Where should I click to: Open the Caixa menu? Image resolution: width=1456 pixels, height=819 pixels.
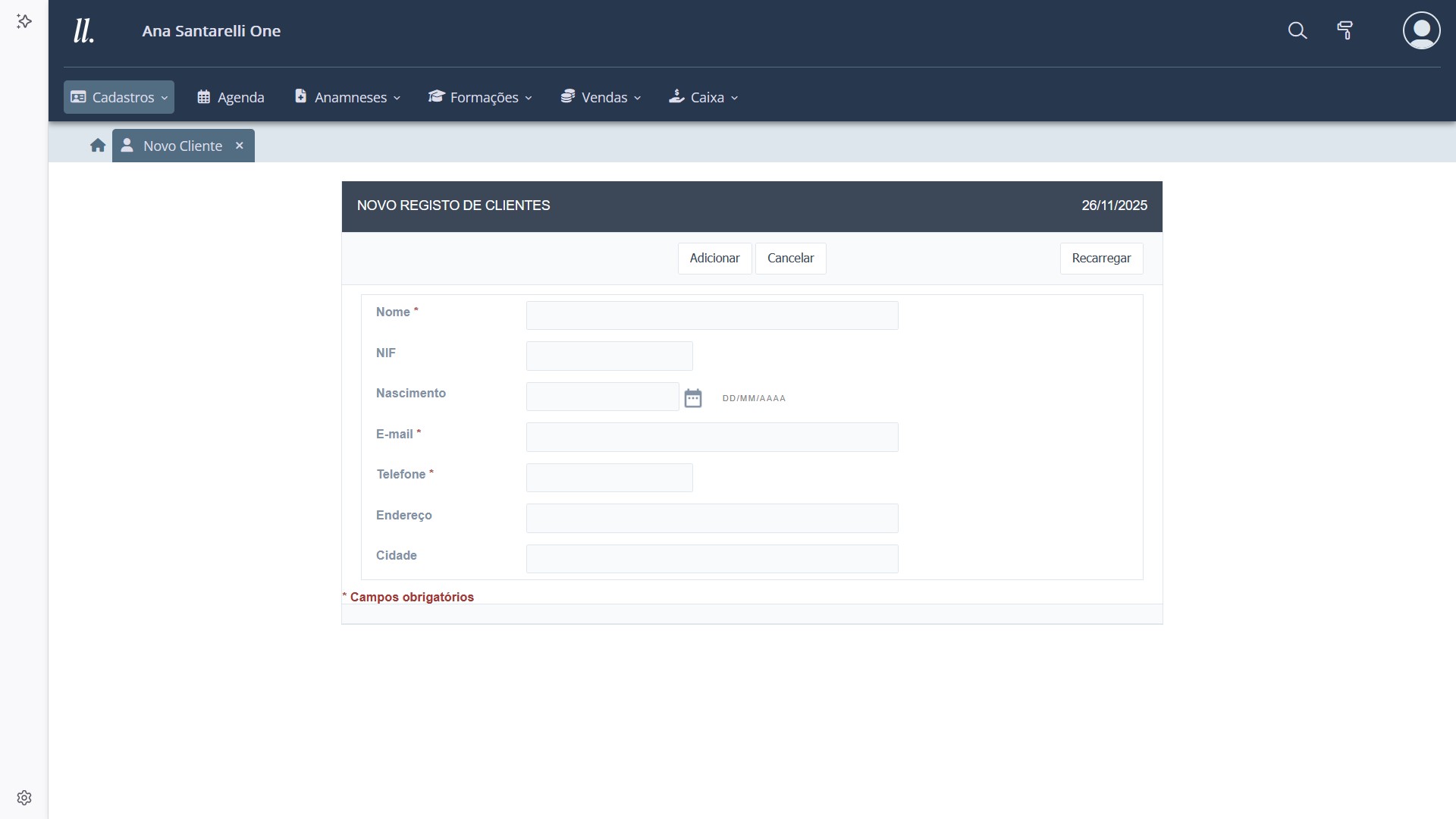[703, 97]
